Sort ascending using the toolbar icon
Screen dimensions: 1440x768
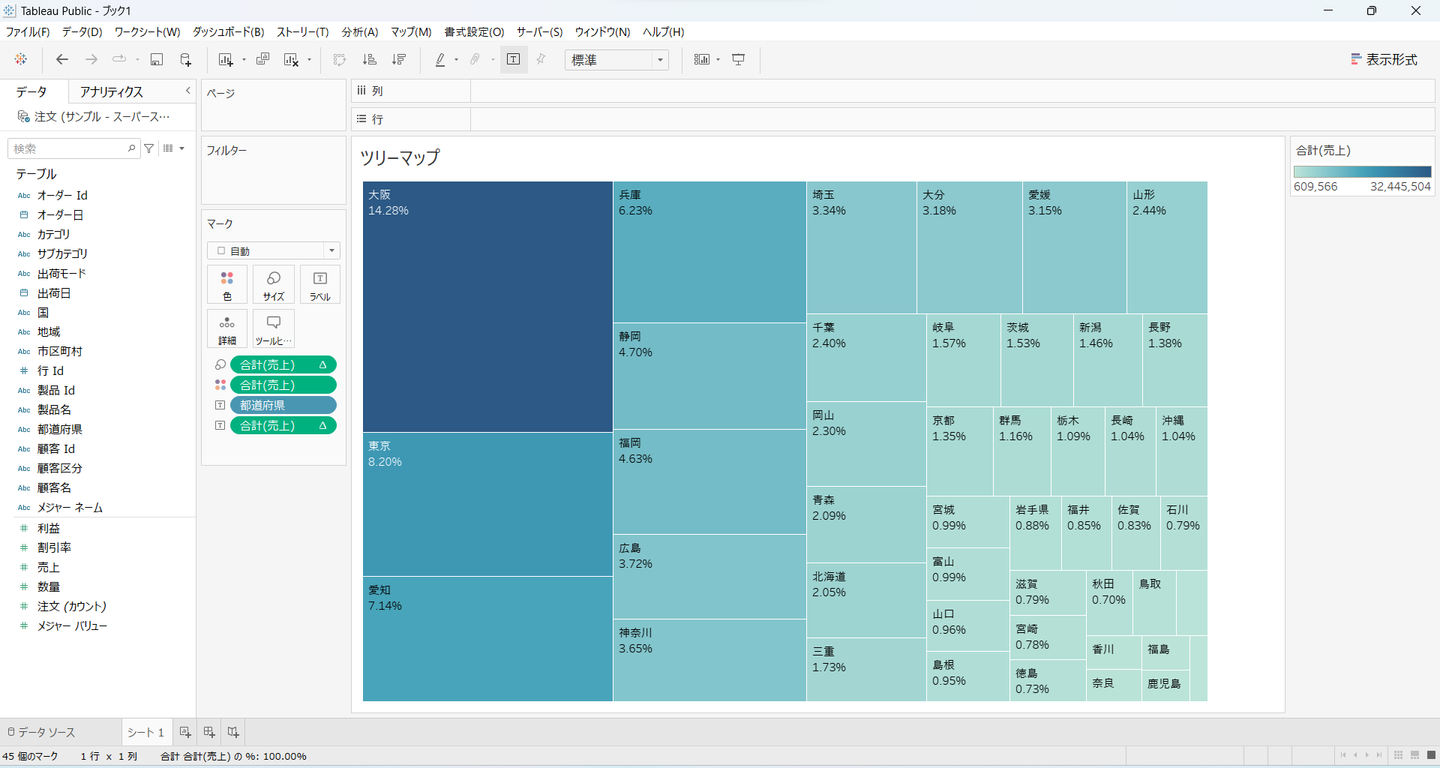369,60
